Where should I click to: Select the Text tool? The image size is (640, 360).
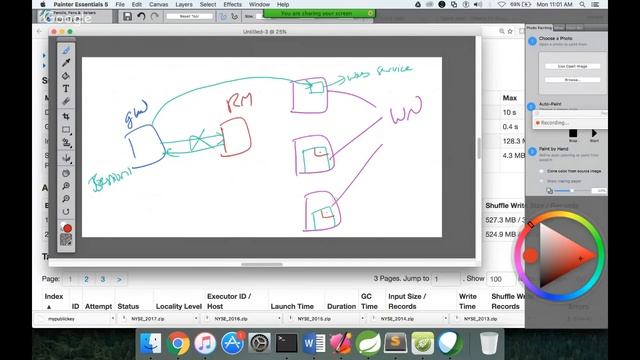coord(66,89)
